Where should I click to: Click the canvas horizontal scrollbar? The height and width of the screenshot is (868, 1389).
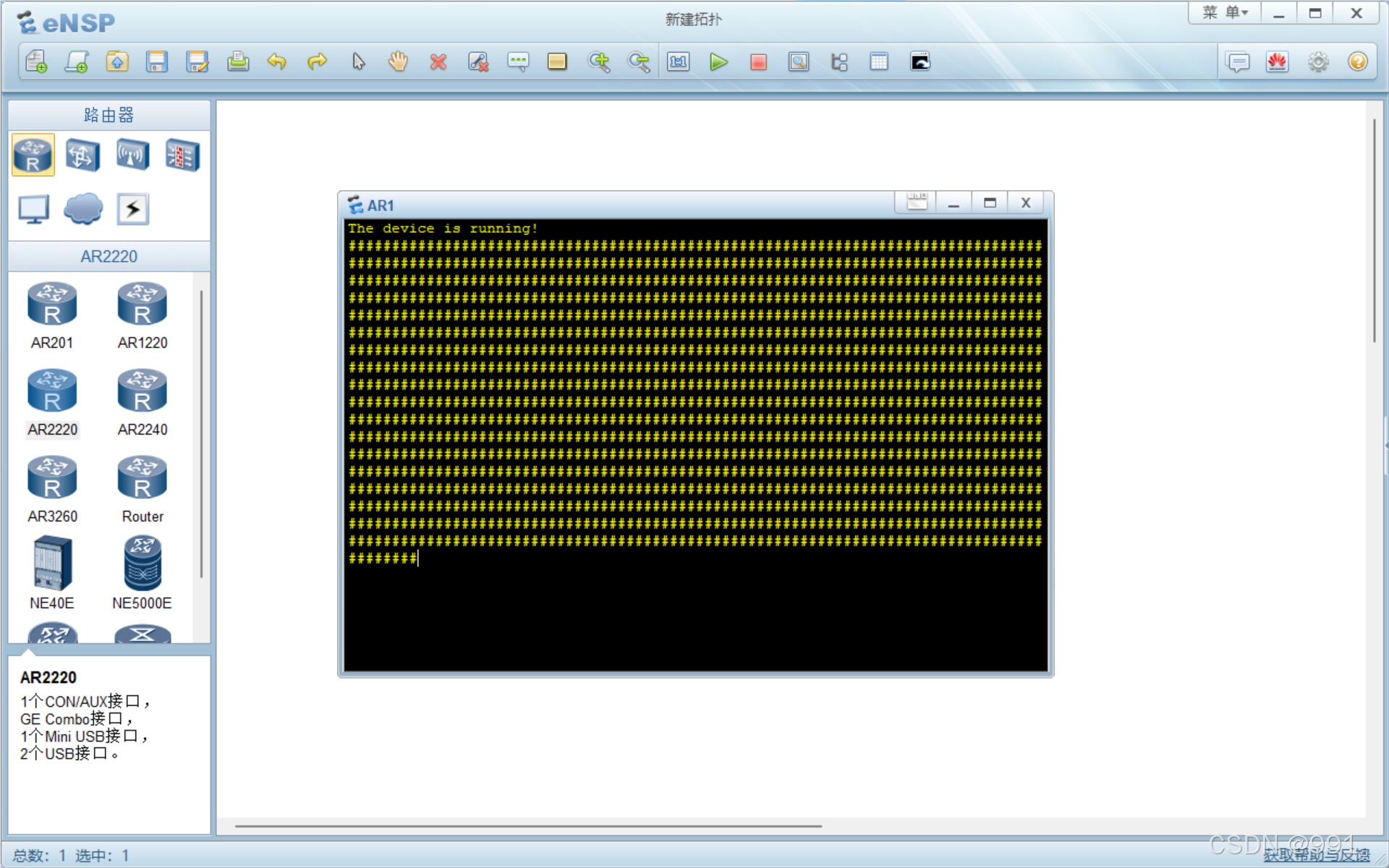click(x=528, y=825)
